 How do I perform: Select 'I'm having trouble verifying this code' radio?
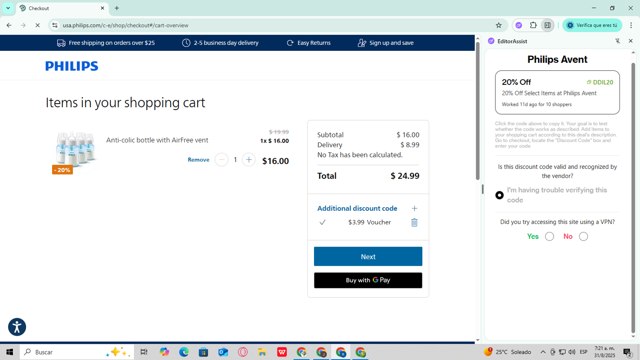click(499, 195)
